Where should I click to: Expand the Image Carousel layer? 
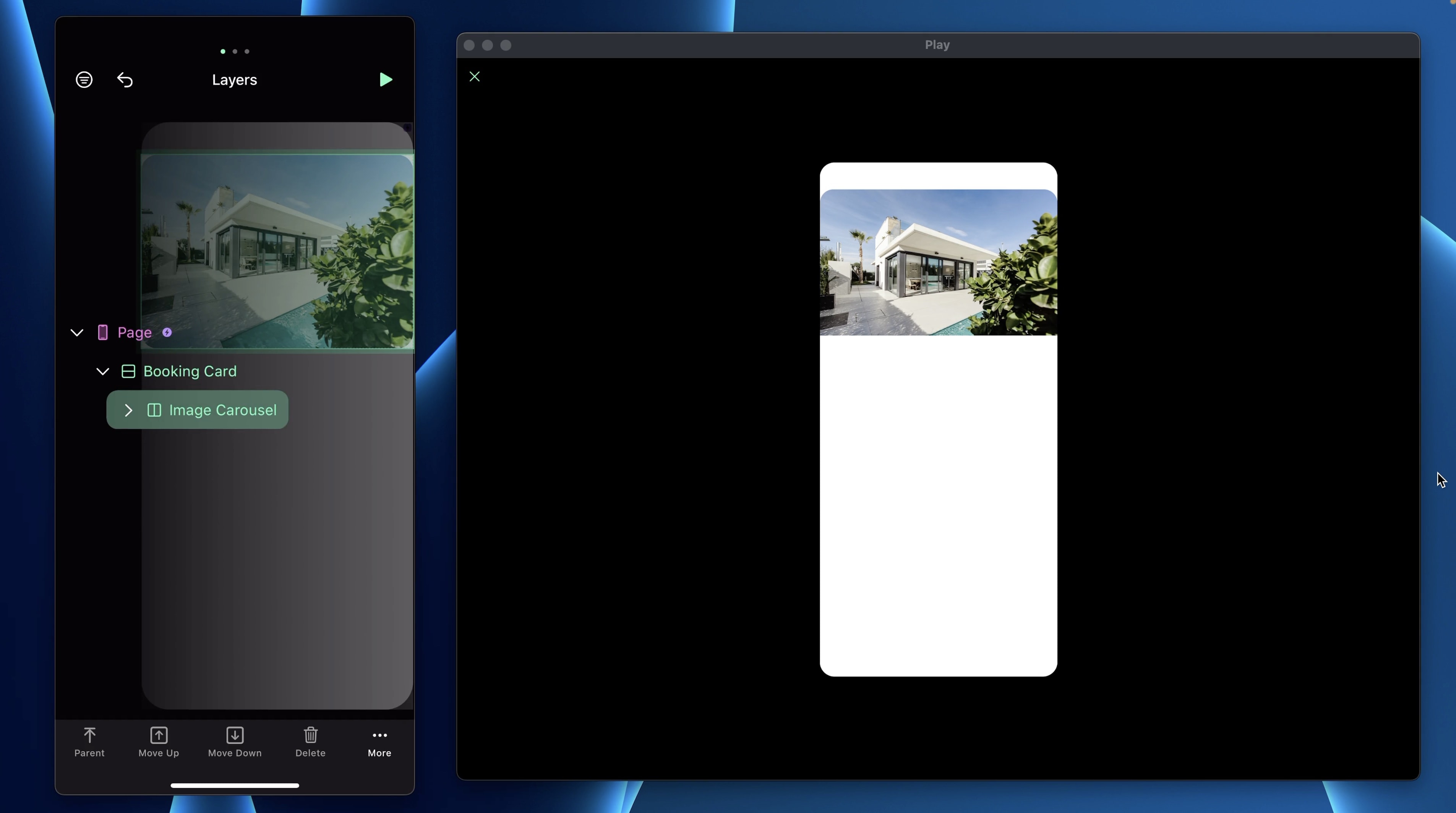click(128, 410)
